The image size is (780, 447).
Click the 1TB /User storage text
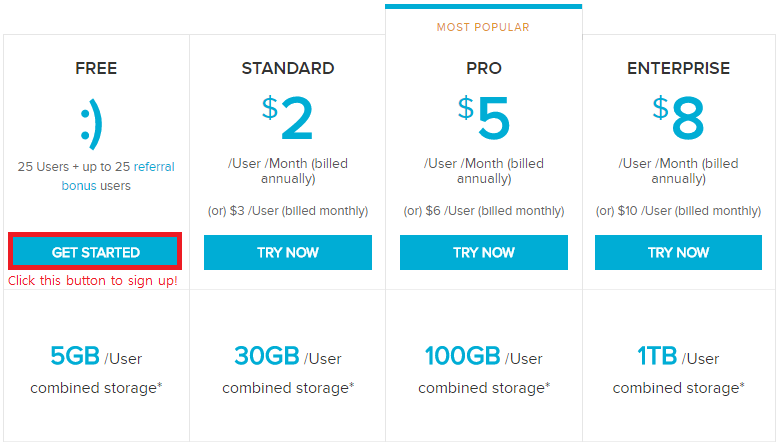(x=679, y=357)
